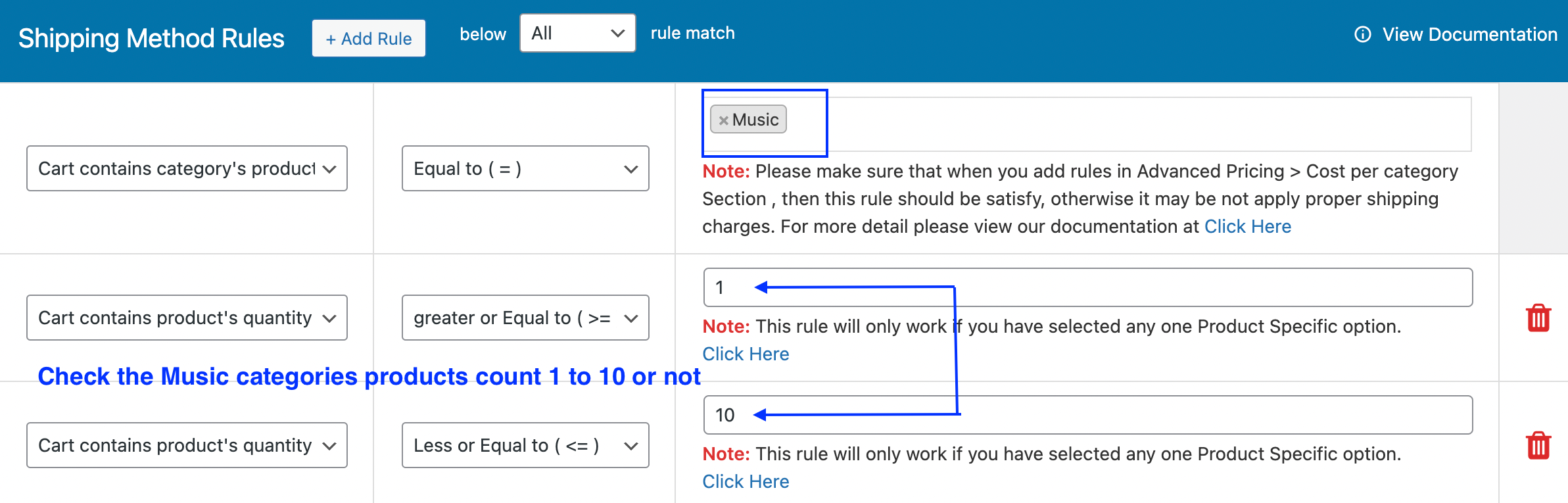The image size is (1568, 503).
Task: Open the All rule match dropdown
Action: click(577, 34)
